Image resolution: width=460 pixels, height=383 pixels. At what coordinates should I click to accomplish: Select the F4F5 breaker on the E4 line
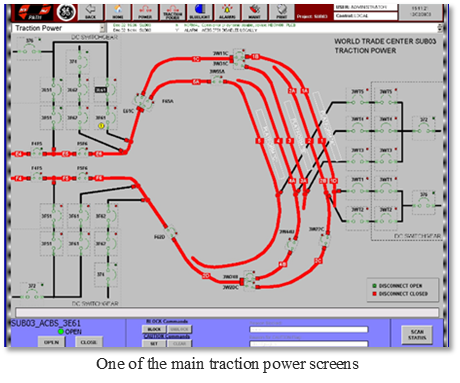coord(36,153)
